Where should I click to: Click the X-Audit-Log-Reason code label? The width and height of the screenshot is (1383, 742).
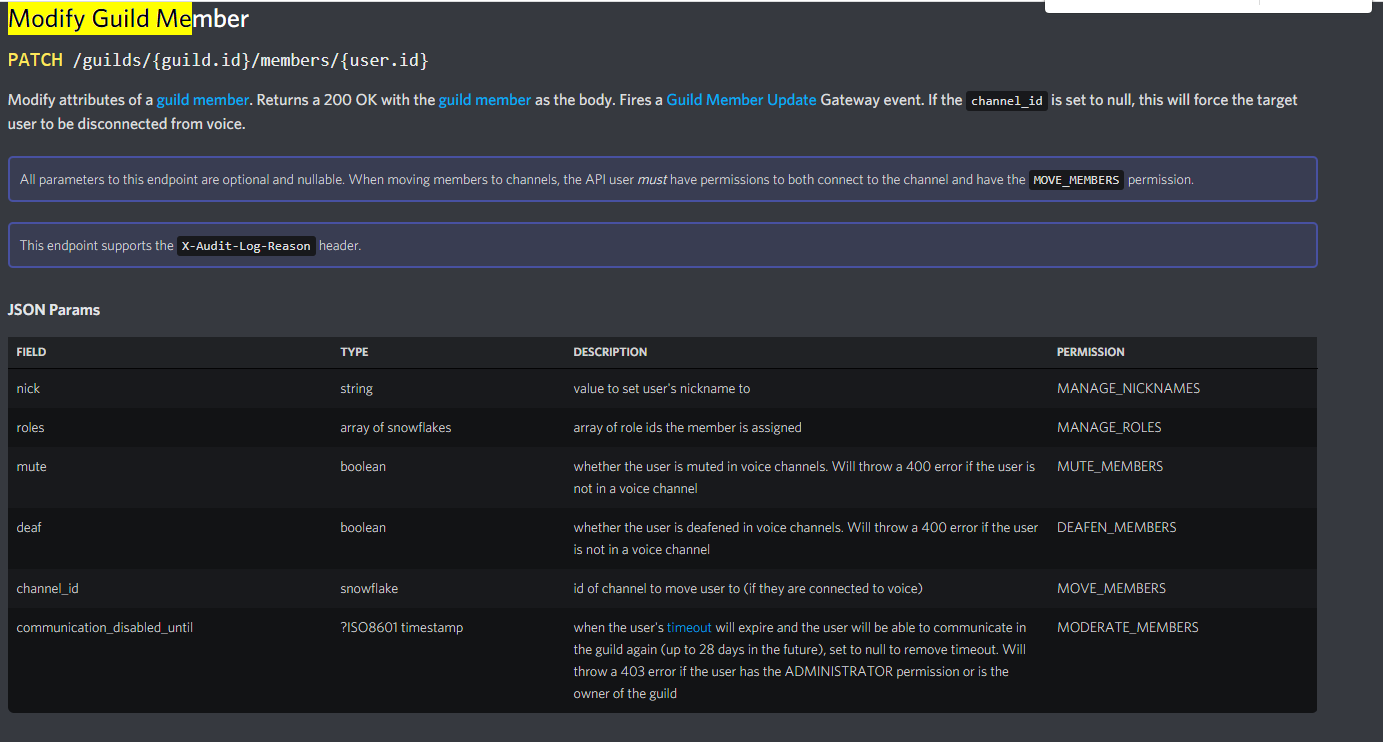(246, 246)
